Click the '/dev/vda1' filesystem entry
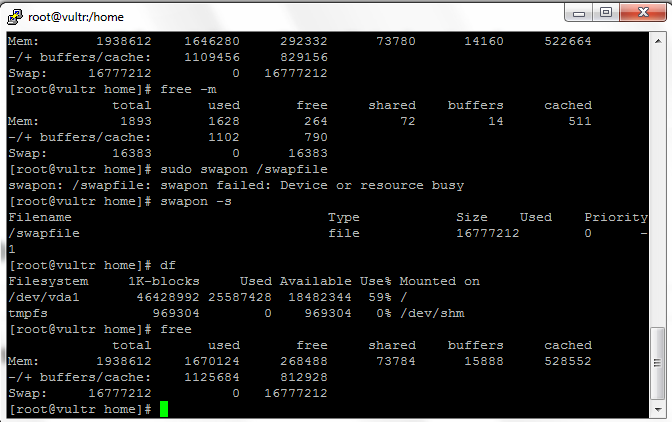The image size is (672, 422). (x=44, y=297)
